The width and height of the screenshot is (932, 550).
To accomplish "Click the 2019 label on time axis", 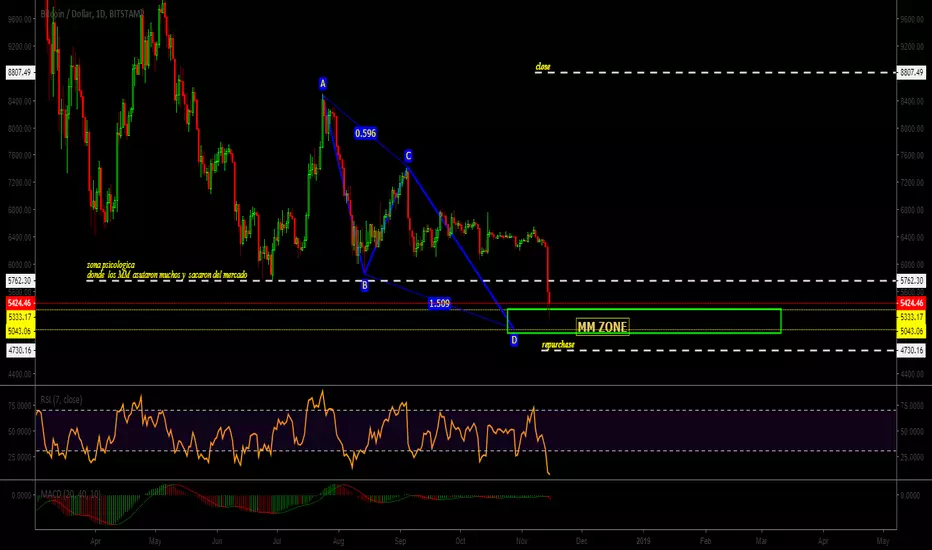I will [x=643, y=541].
